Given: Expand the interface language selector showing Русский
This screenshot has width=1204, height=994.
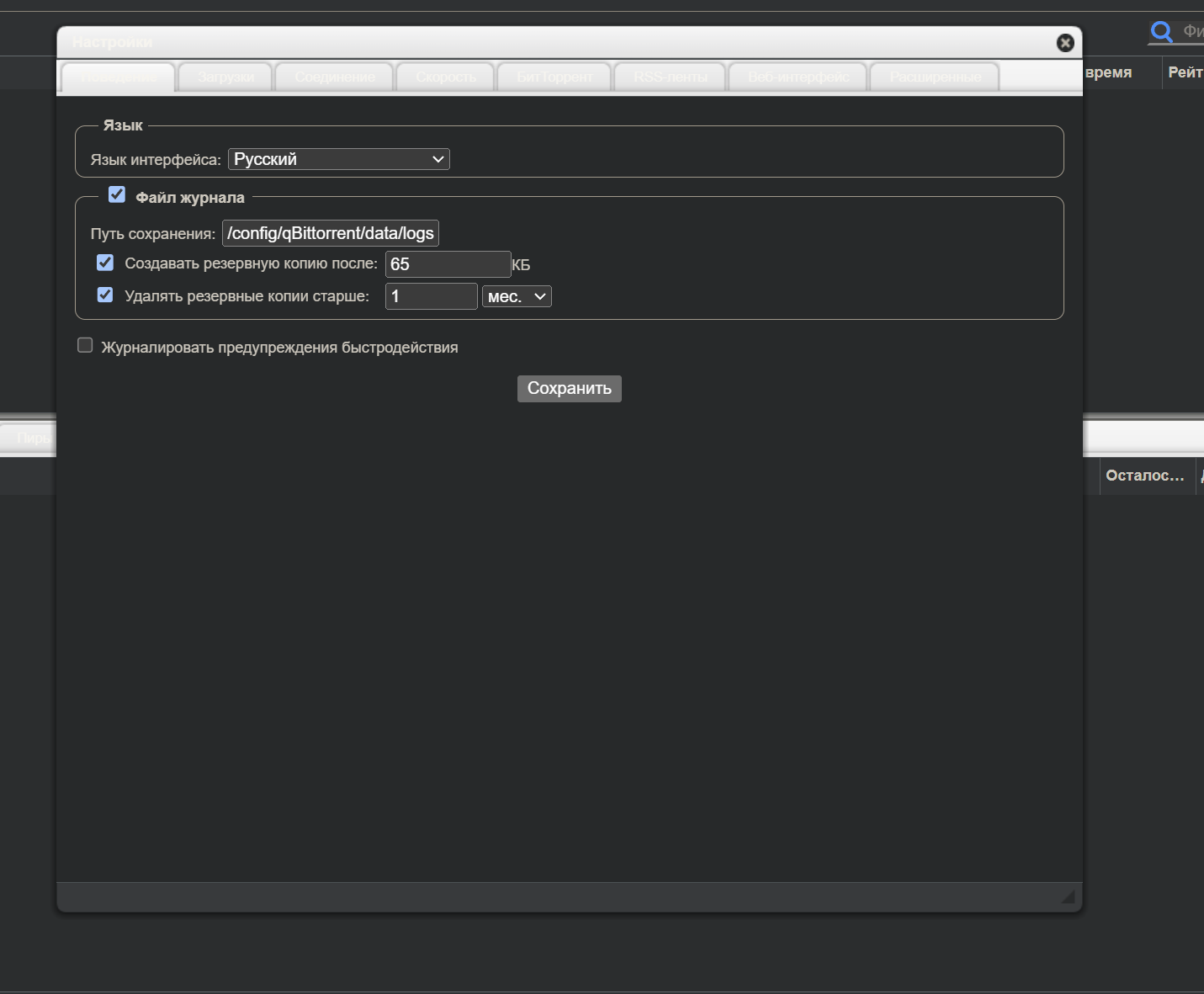Looking at the screenshot, I should point(338,159).
